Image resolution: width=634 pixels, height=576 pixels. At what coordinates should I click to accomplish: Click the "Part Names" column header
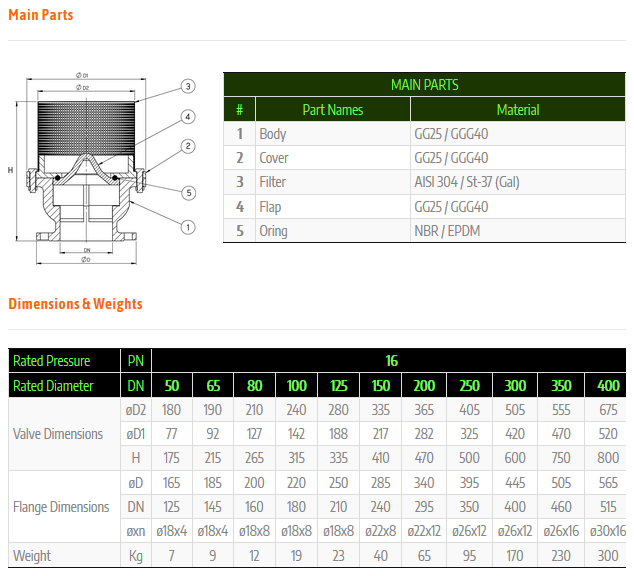(x=332, y=110)
